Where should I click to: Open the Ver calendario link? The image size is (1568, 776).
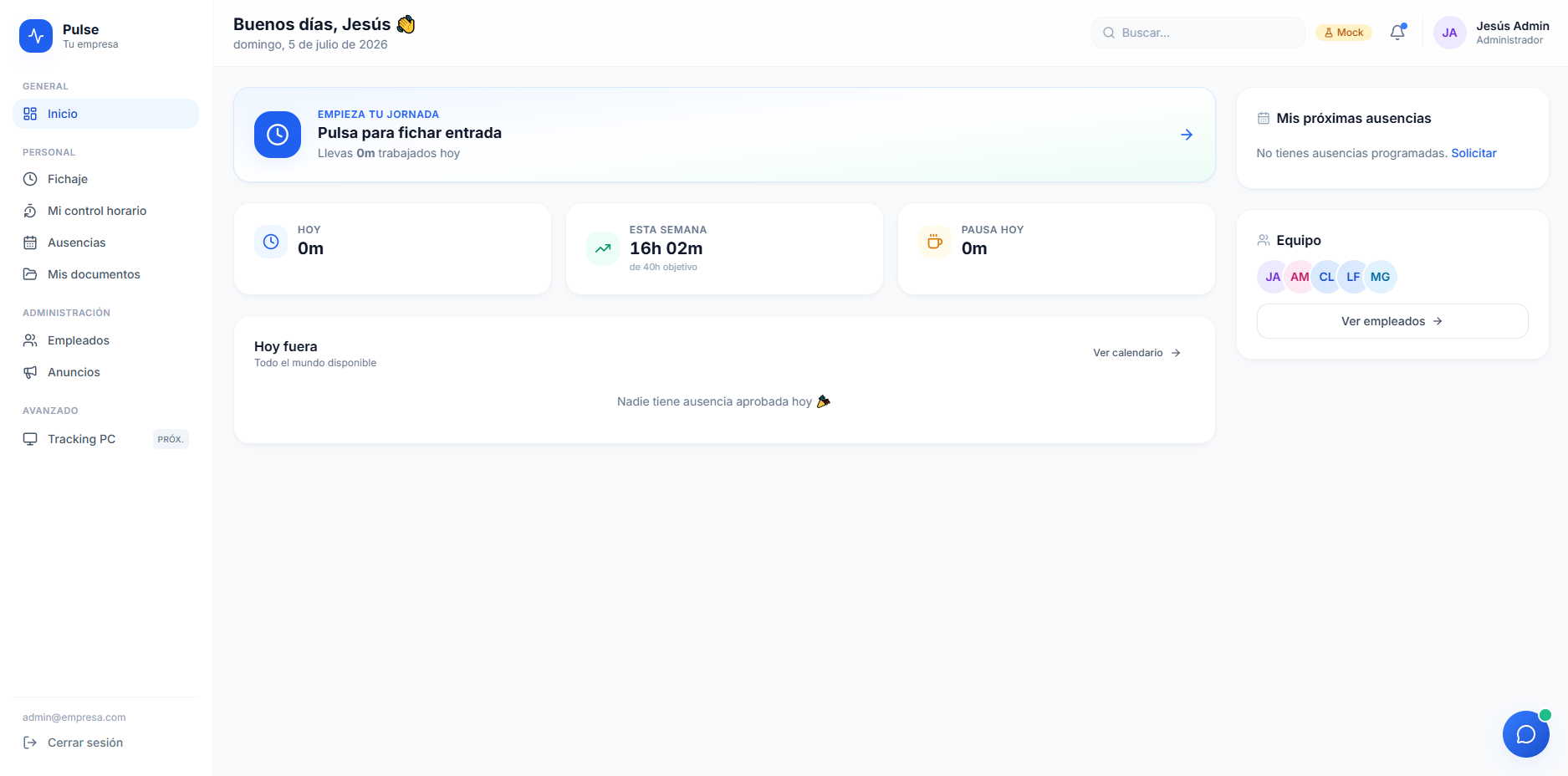tap(1136, 353)
